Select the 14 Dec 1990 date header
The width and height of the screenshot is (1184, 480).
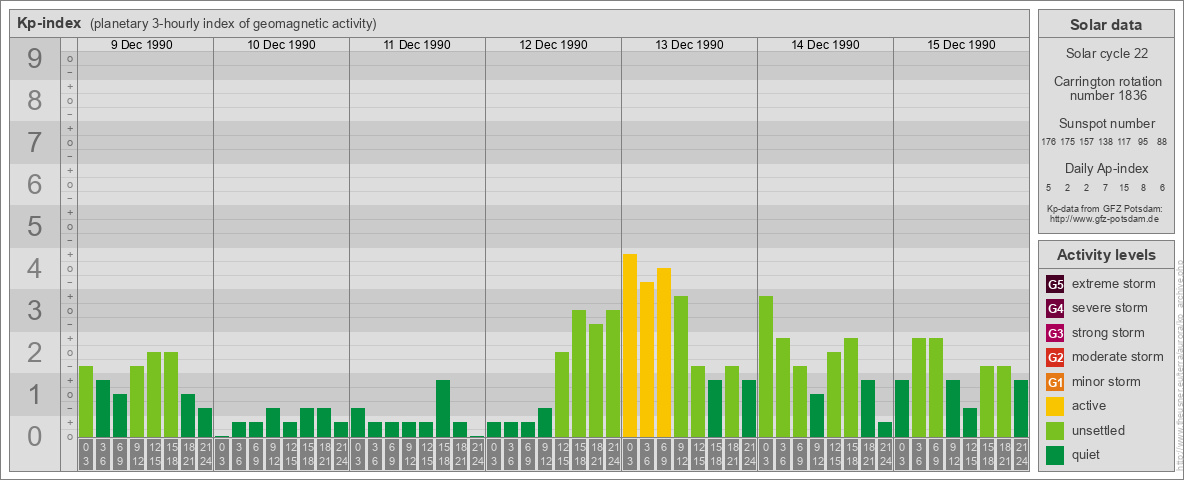tap(825, 45)
